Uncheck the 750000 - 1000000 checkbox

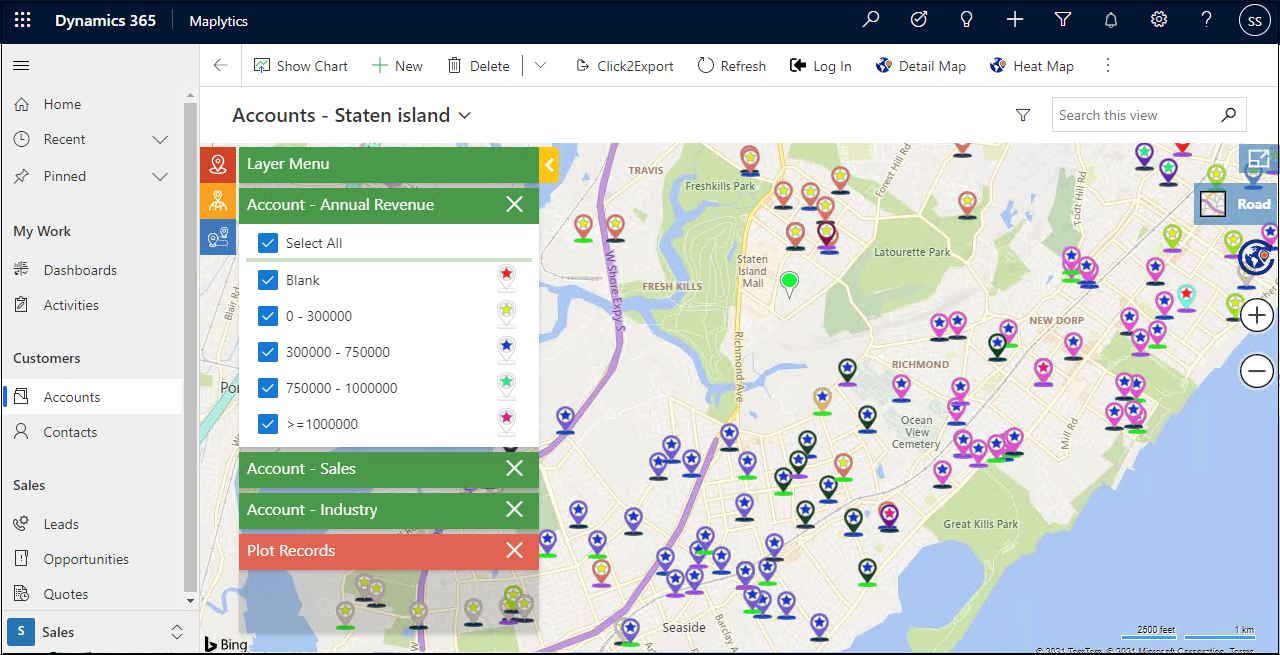pyautogui.click(x=267, y=388)
